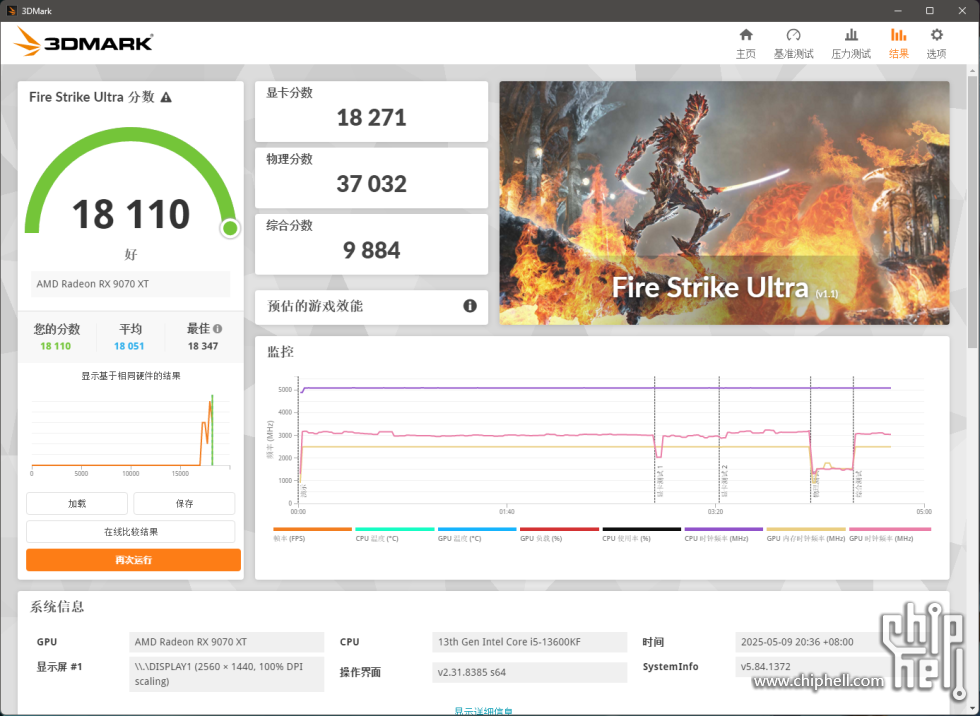Click the 3DMark app icon in the title bar

point(11,11)
